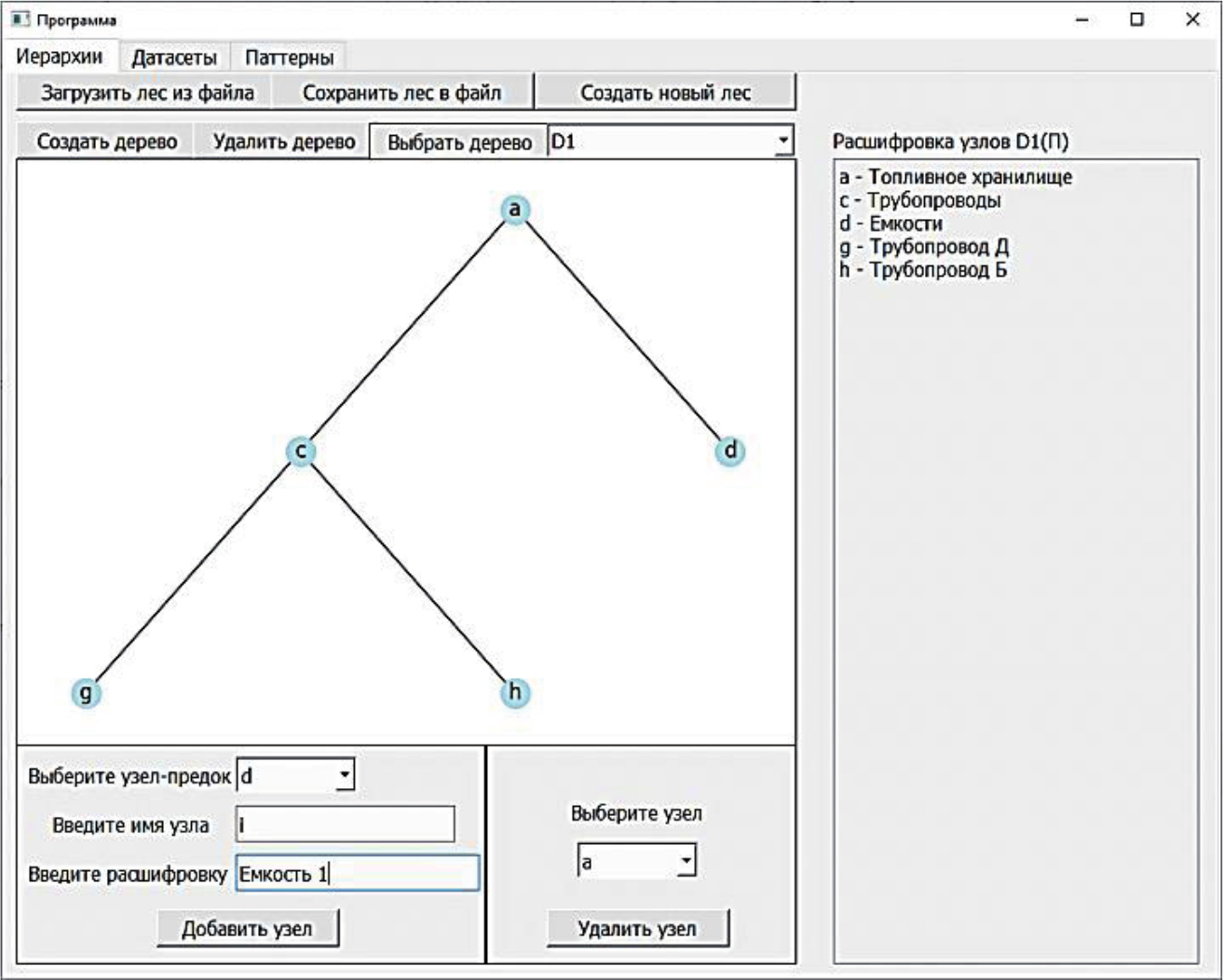Select leaf node g in the graph
1223x980 pixels.
[x=86, y=692]
